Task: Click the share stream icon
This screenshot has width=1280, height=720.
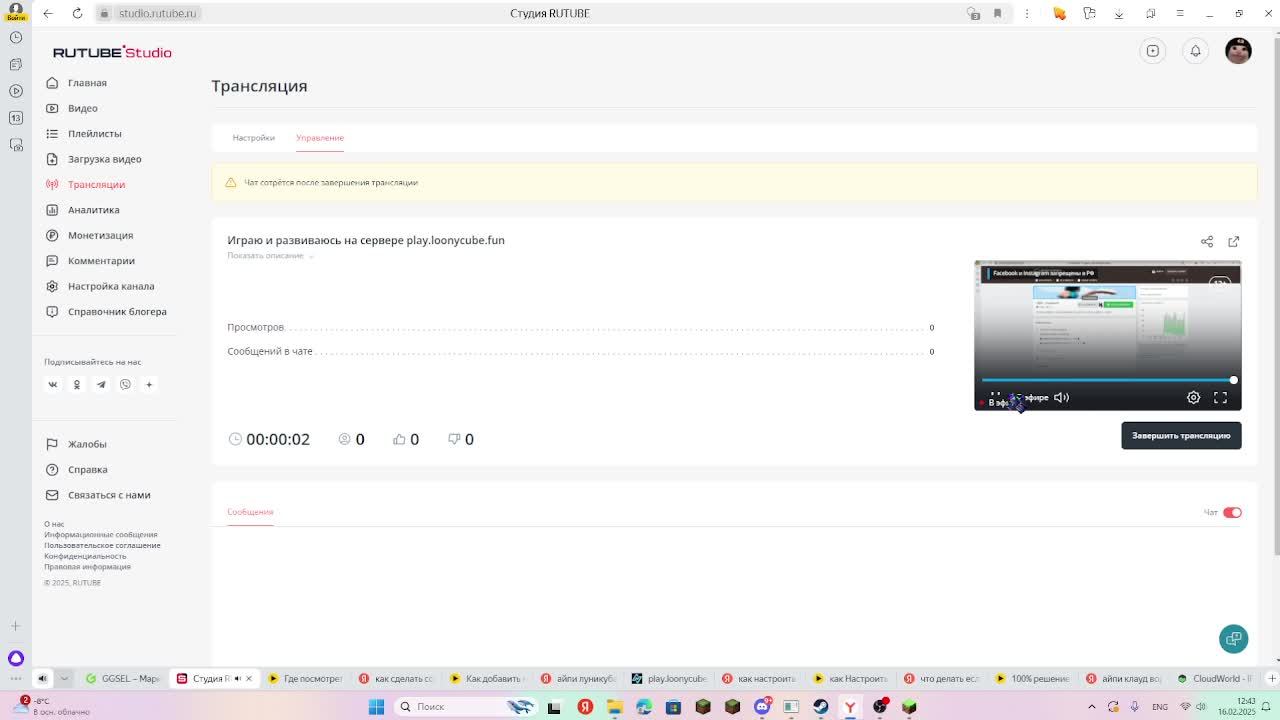Action: click(x=1207, y=242)
